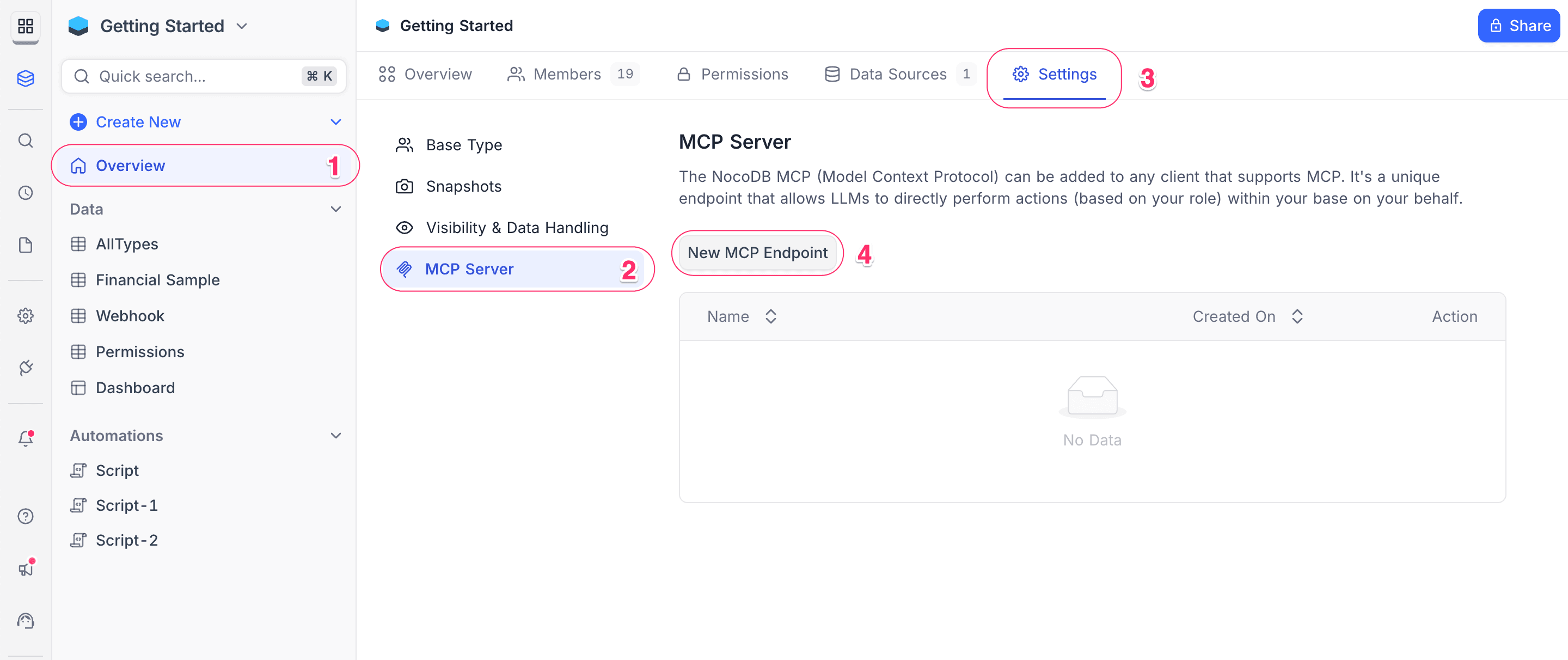Image resolution: width=1568 pixels, height=660 pixels.
Task: Open the Script-1 automation script
Action: (x=127, y=505)
